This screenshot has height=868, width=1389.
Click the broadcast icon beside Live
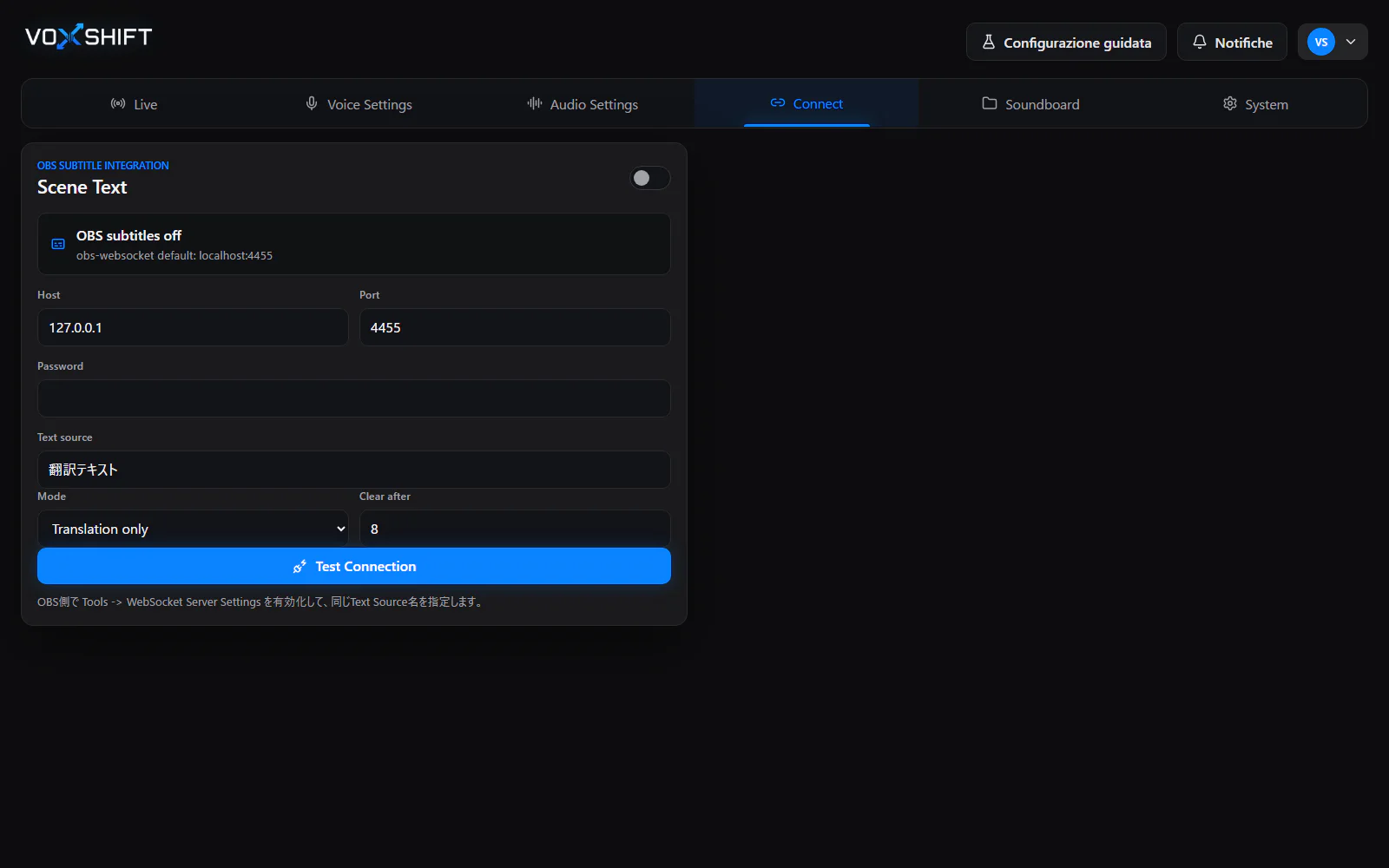[x=118, y=103]
